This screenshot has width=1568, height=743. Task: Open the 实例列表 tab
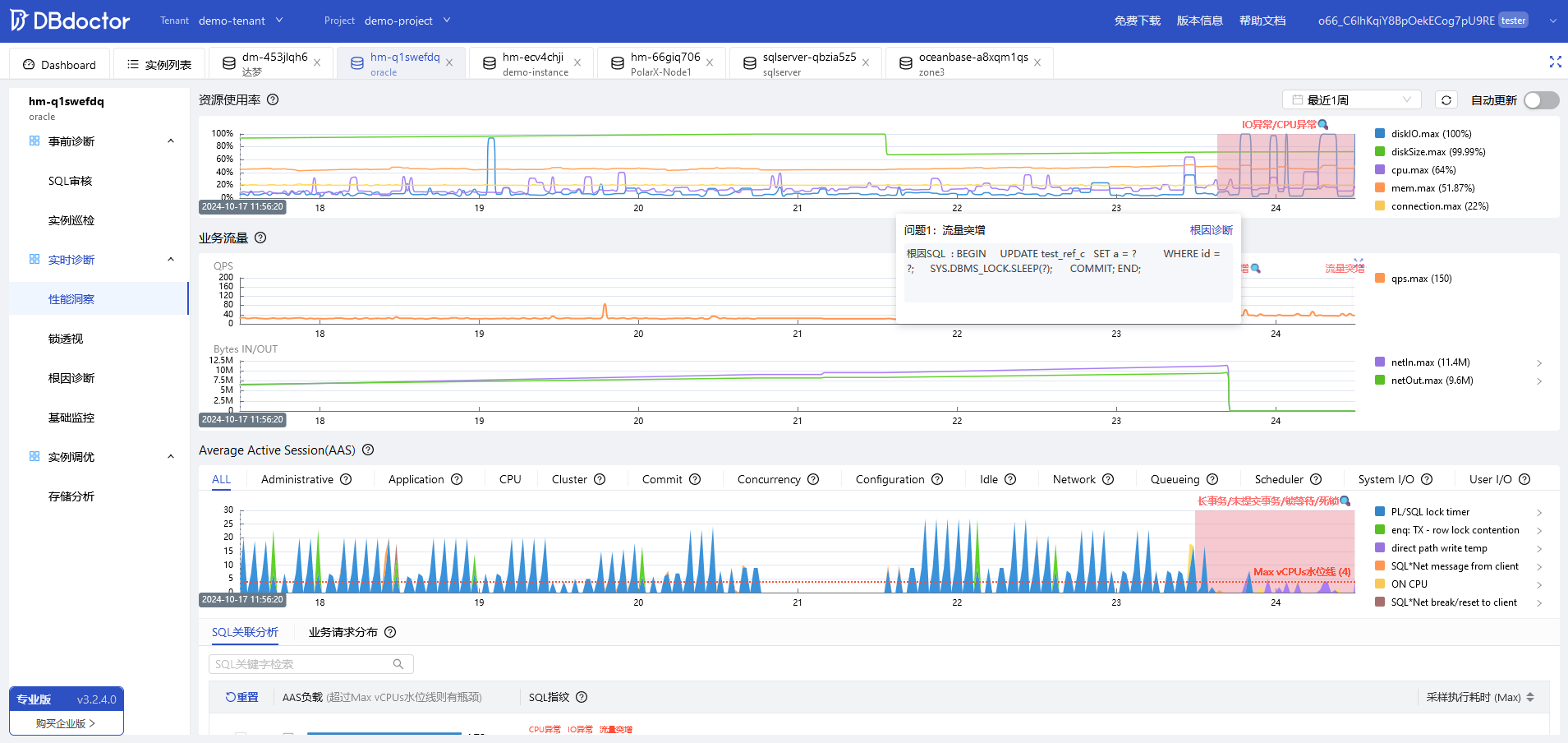(159, 65)
